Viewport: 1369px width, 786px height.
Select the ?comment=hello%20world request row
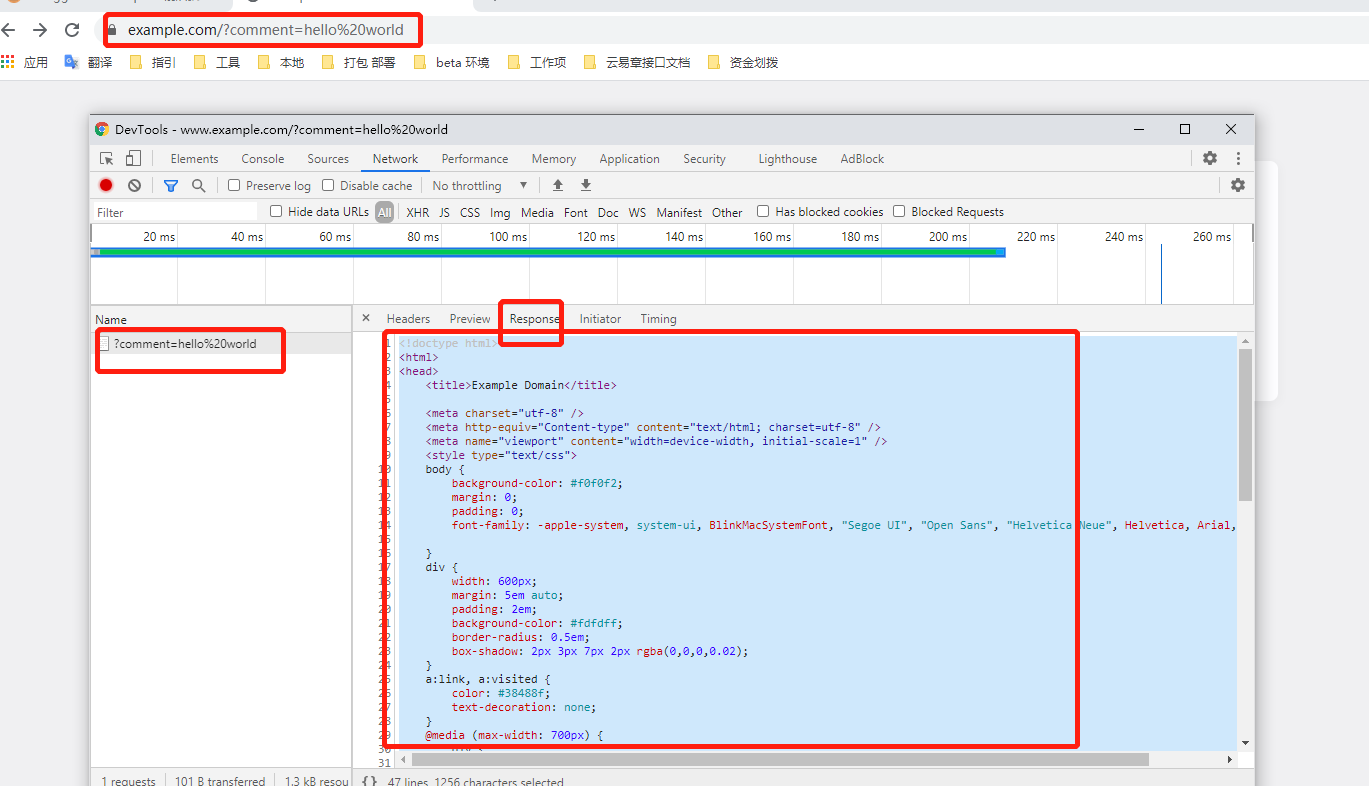[x=221, y=344]
